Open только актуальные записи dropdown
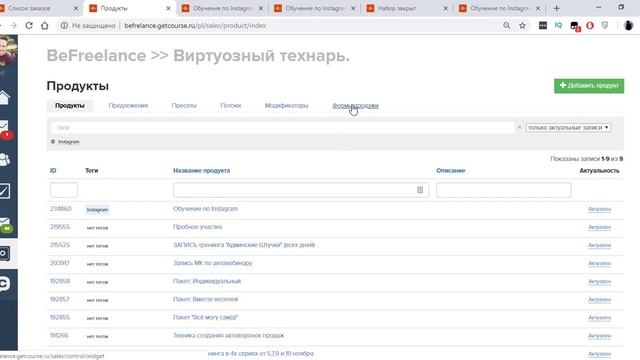The height and width of the screenshot is (360, 640). pyautogui.click(x=568, y=127)
